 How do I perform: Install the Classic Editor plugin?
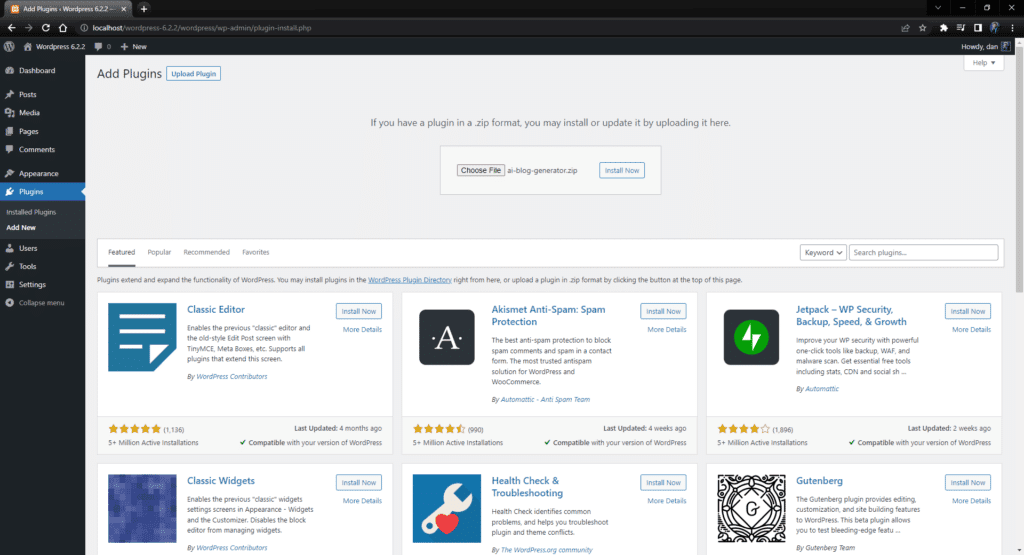click(359, 311)
